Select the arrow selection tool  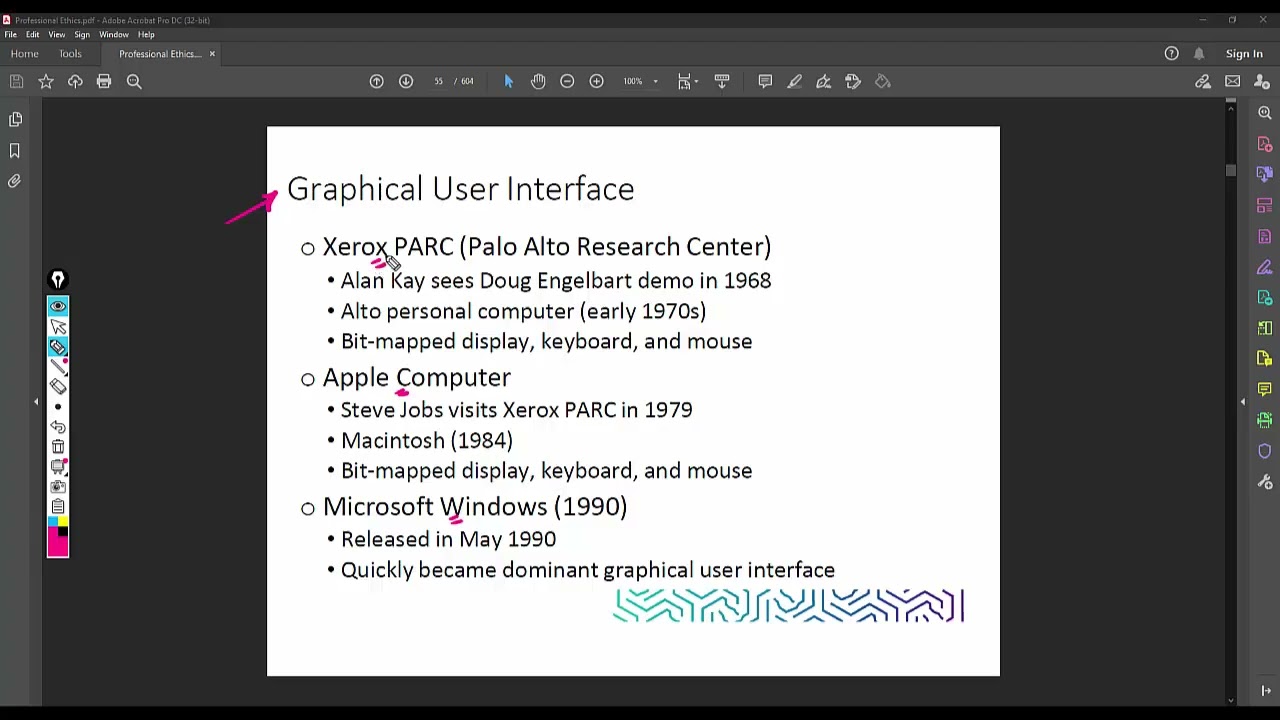point(508,81)
